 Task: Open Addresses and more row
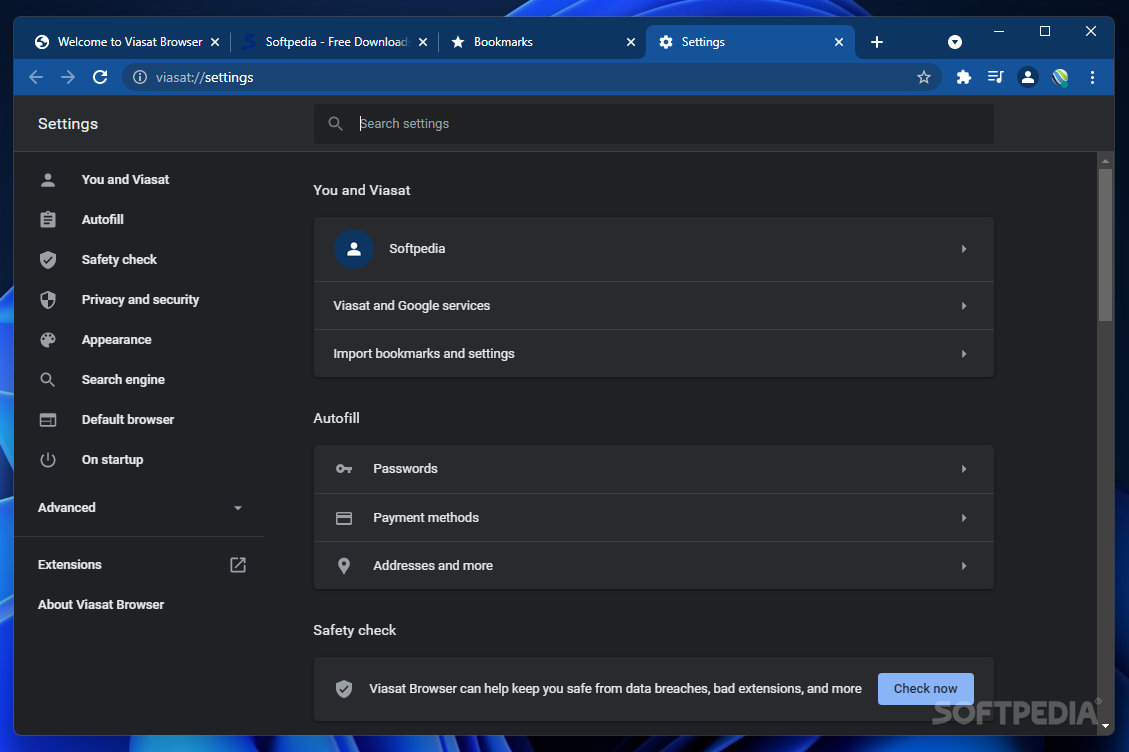click(654, 565)
